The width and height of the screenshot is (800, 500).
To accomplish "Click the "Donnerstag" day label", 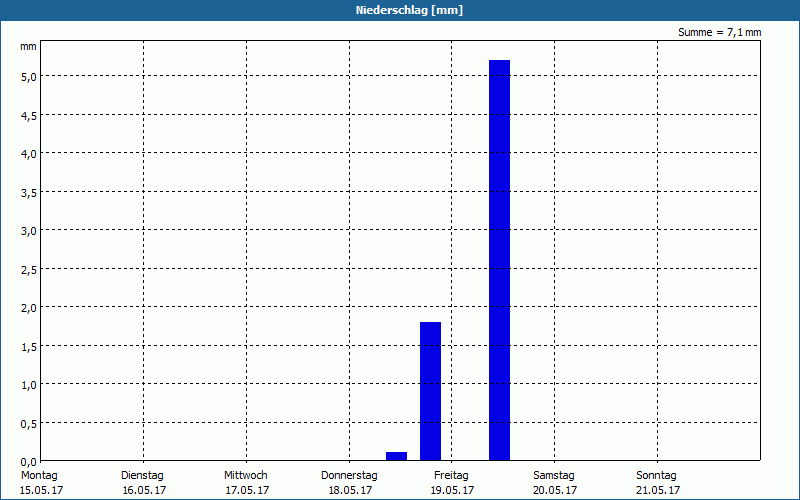I will click(349, 475).
